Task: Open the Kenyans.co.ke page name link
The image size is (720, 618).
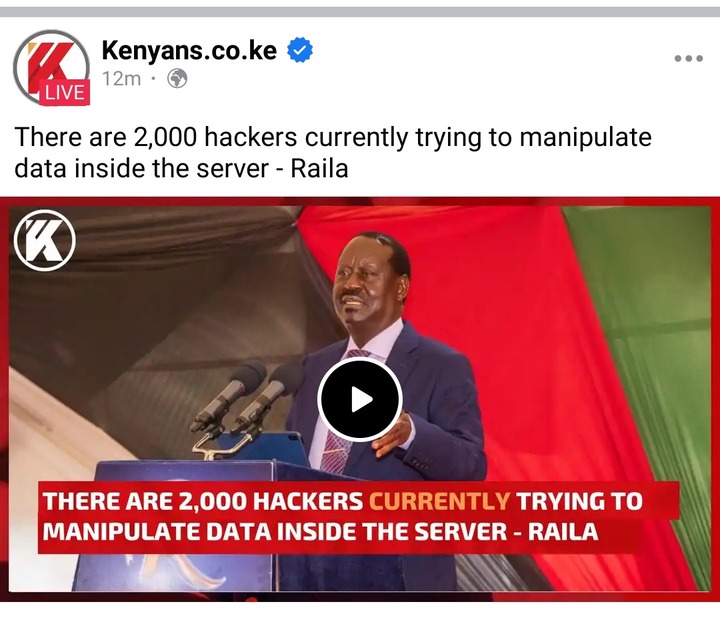Action: tap(189, 50)
